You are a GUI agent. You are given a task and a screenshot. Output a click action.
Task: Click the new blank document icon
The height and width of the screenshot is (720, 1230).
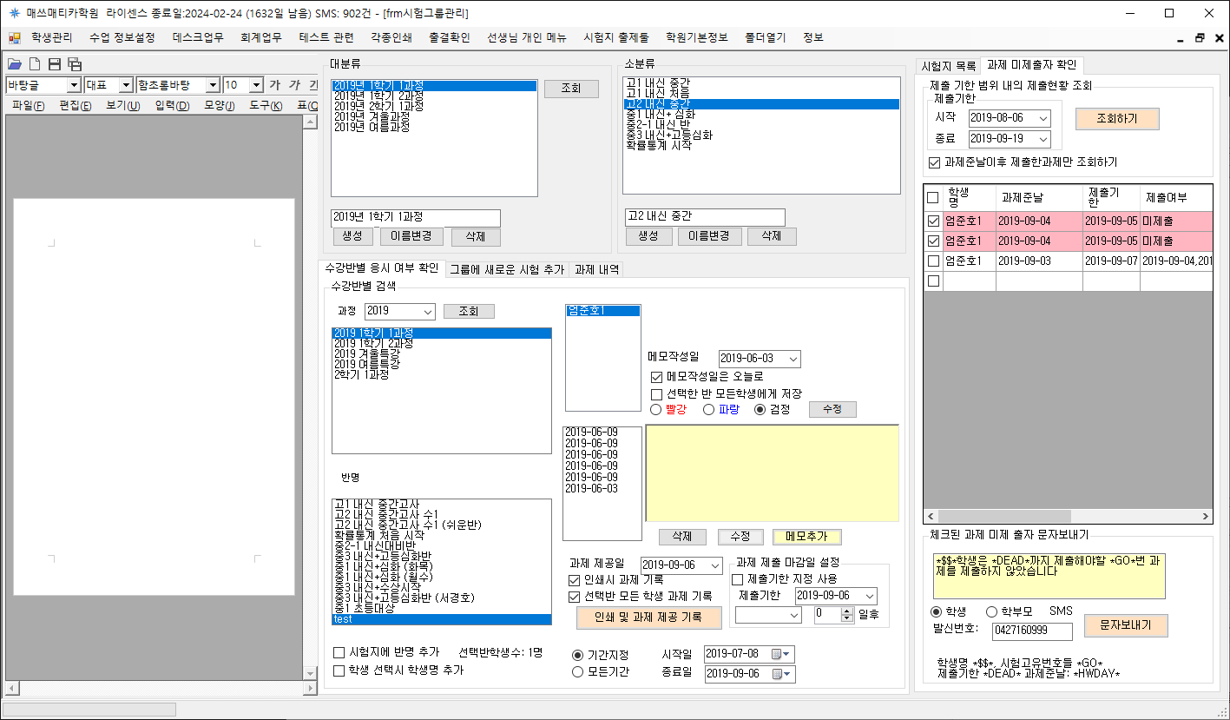pos(35,64)
